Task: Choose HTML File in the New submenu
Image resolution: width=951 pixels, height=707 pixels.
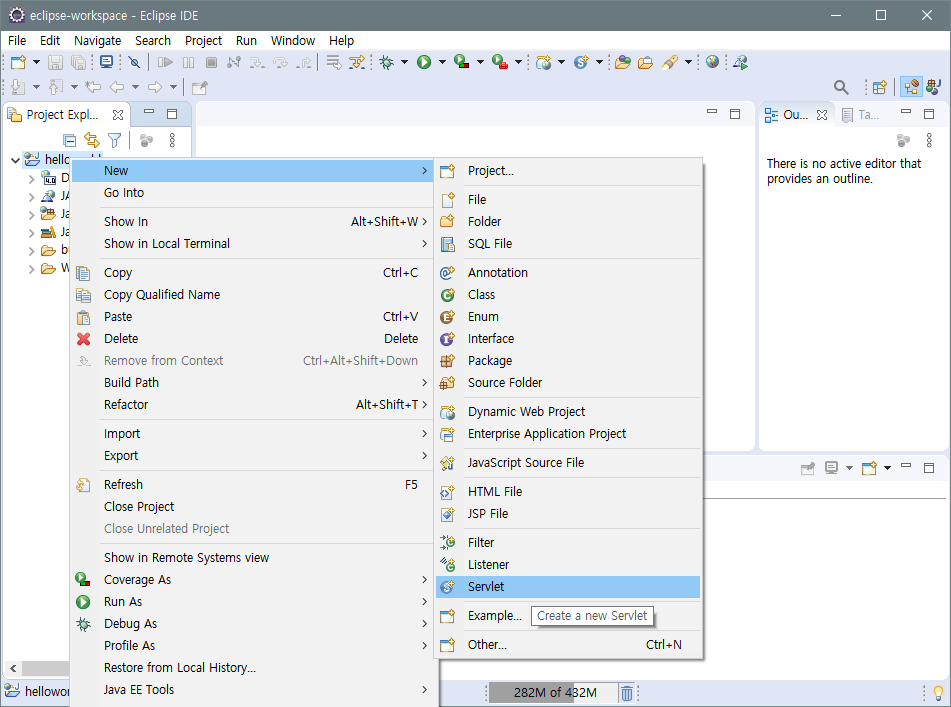Action: 568,492
